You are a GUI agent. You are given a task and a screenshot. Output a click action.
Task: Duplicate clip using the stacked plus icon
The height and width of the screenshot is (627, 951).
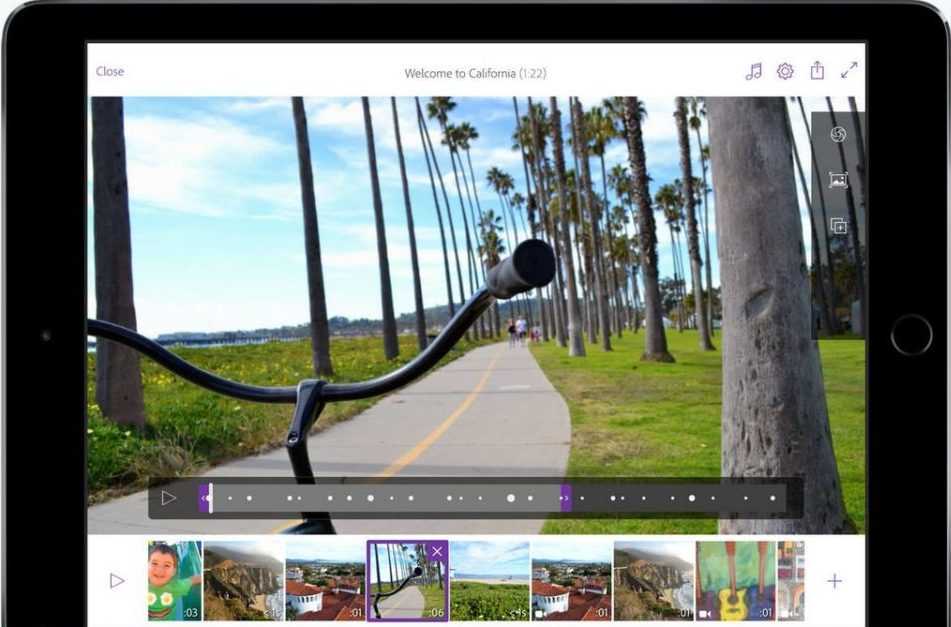pyautogui.click(x=838, y=226)
